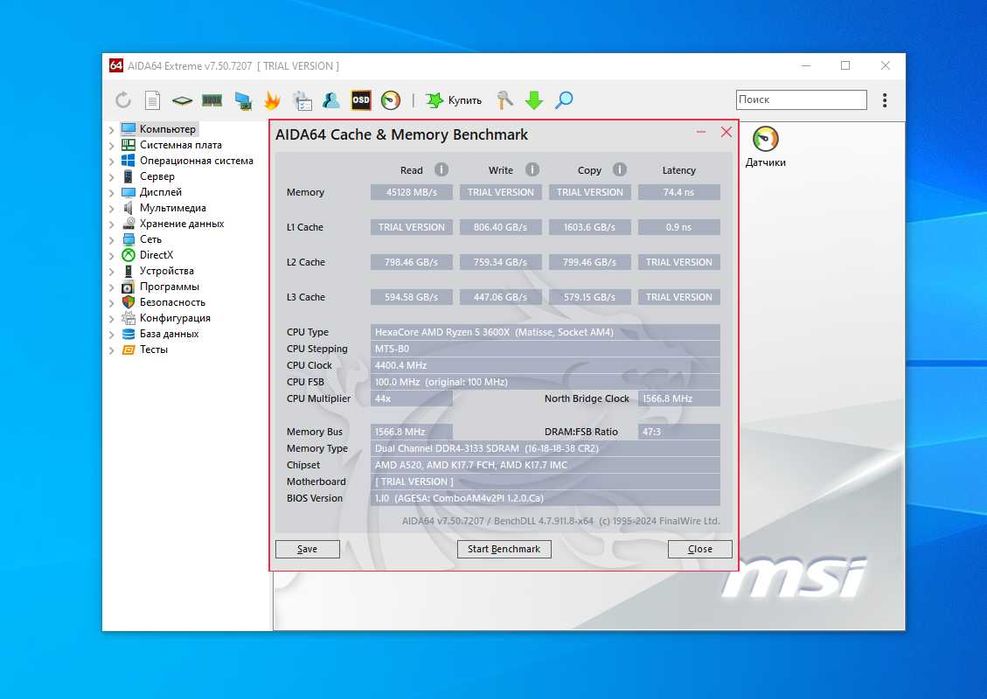The height and width of the screenshot is (699, 987).
Task: Open the preferences checklist toolbar icon
Action: coord(302,100)
